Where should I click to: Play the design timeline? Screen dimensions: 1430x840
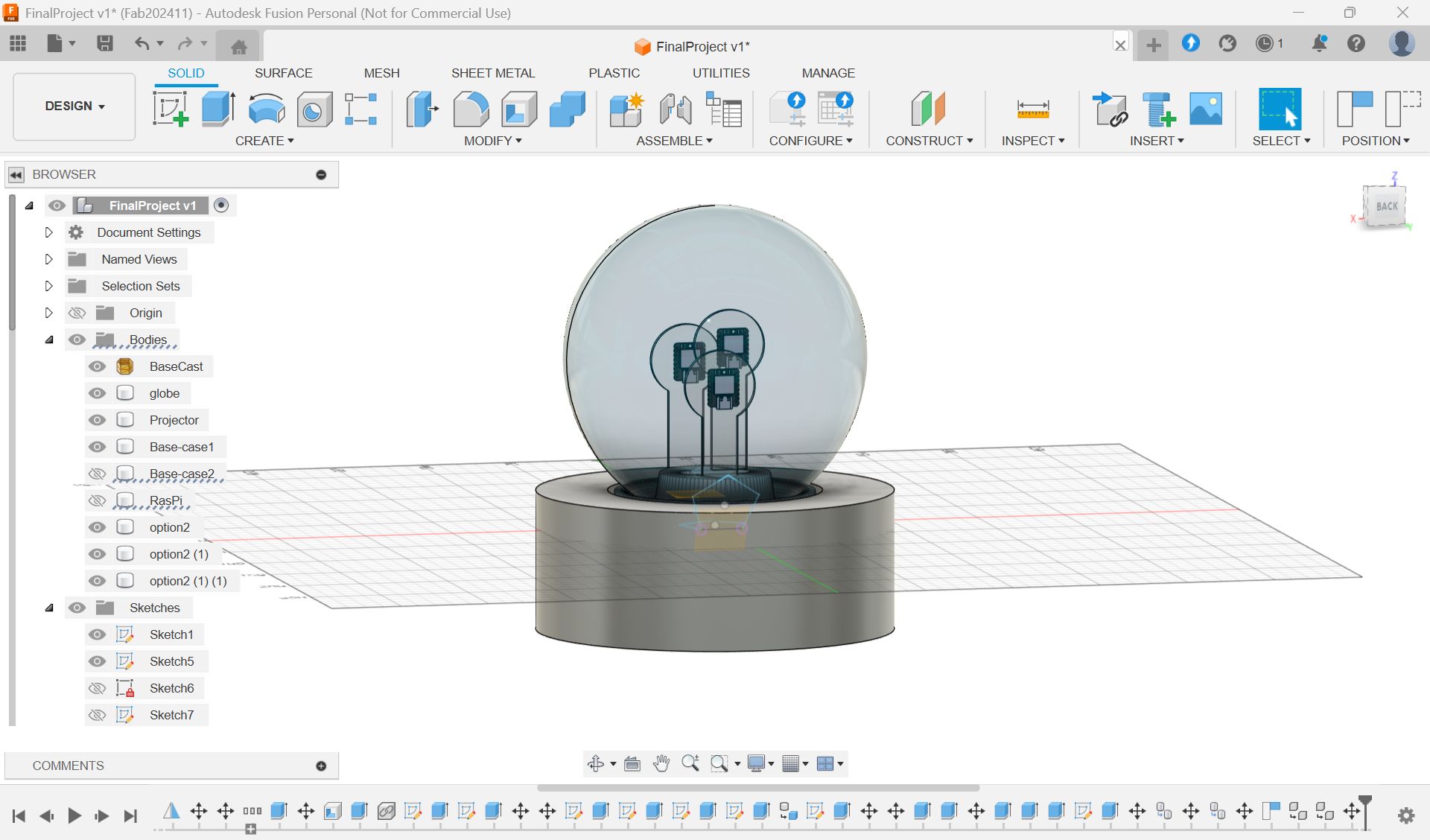(74, 815)
